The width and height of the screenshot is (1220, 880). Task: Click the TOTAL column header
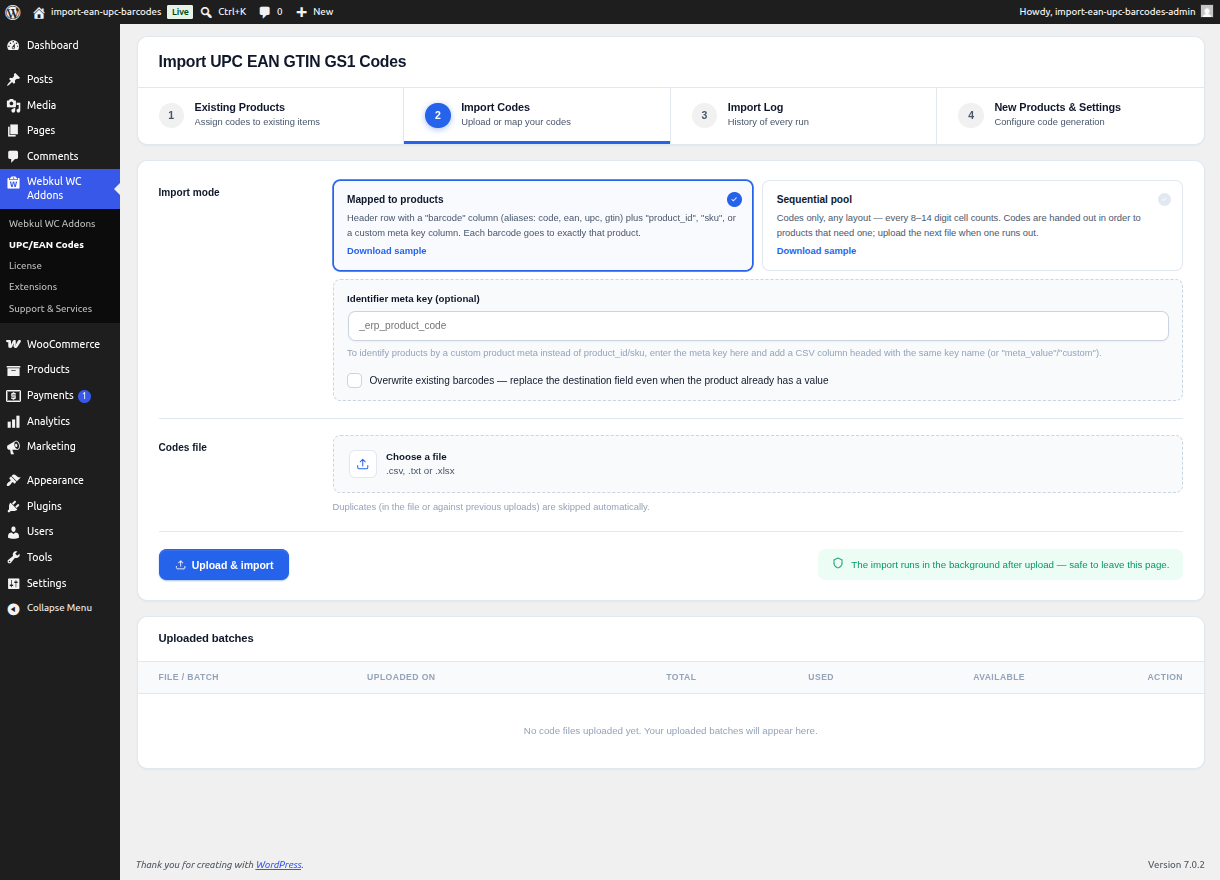point(681,677)
